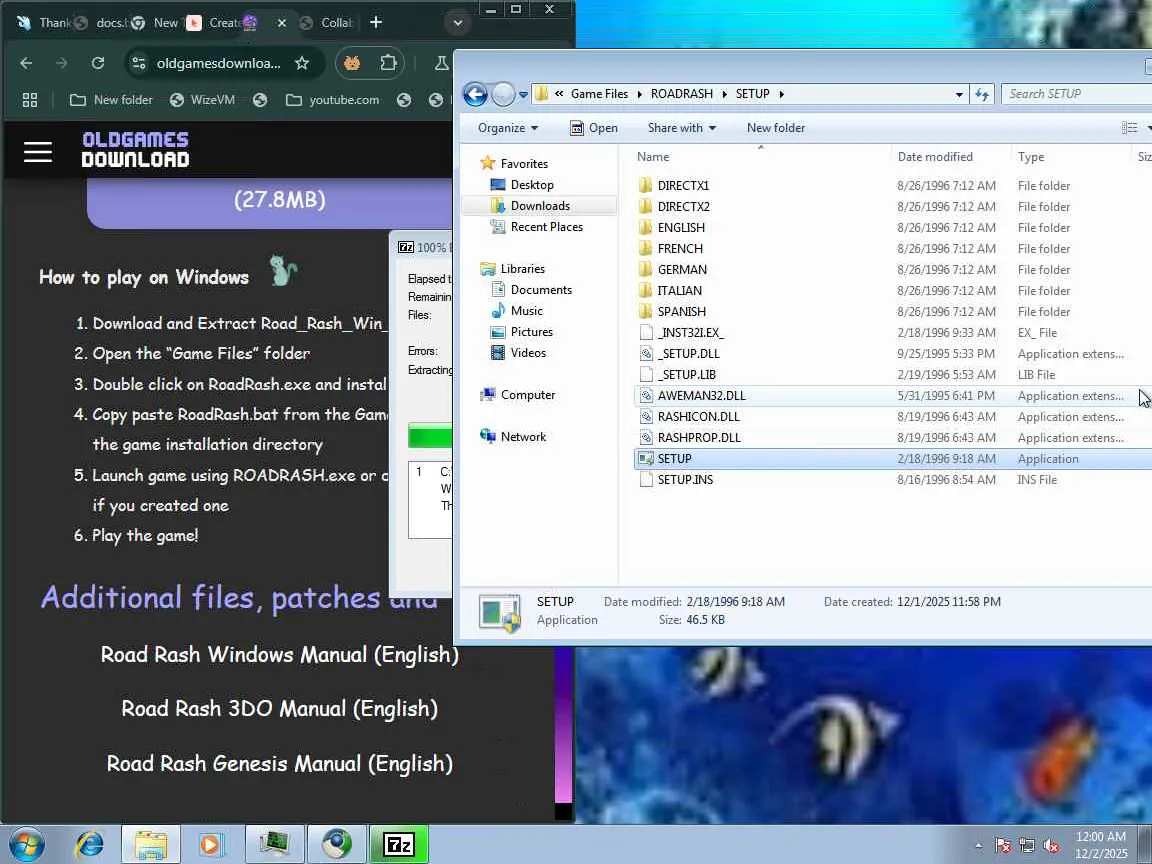Open Chrome extensions puzzle icon
This screenshot has width=1152, height=864.
tap(388, 63)
